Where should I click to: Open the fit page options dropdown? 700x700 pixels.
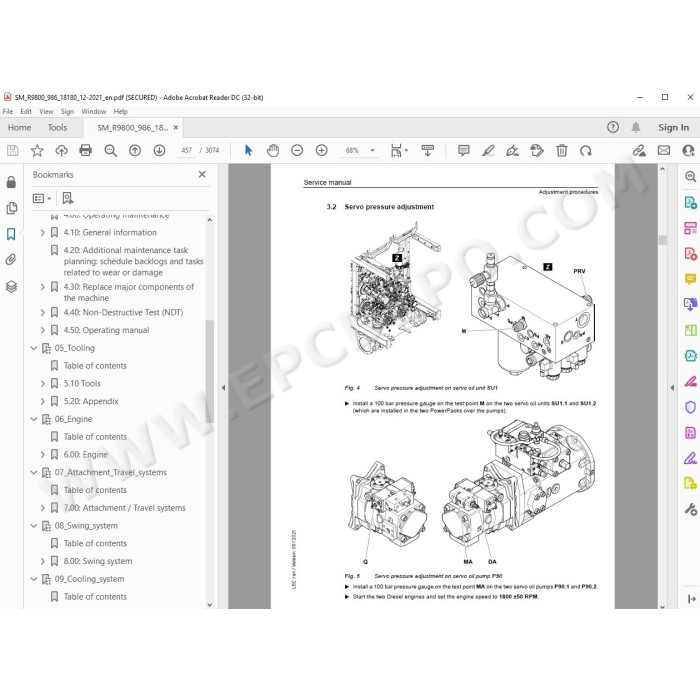coord(399,150)
